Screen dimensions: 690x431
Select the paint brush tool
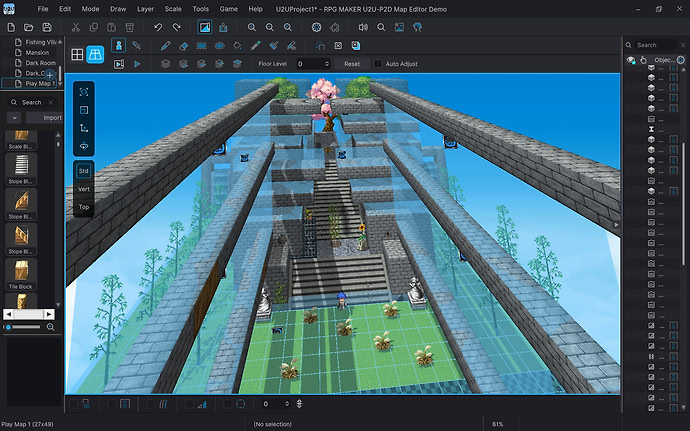point(273,45)
